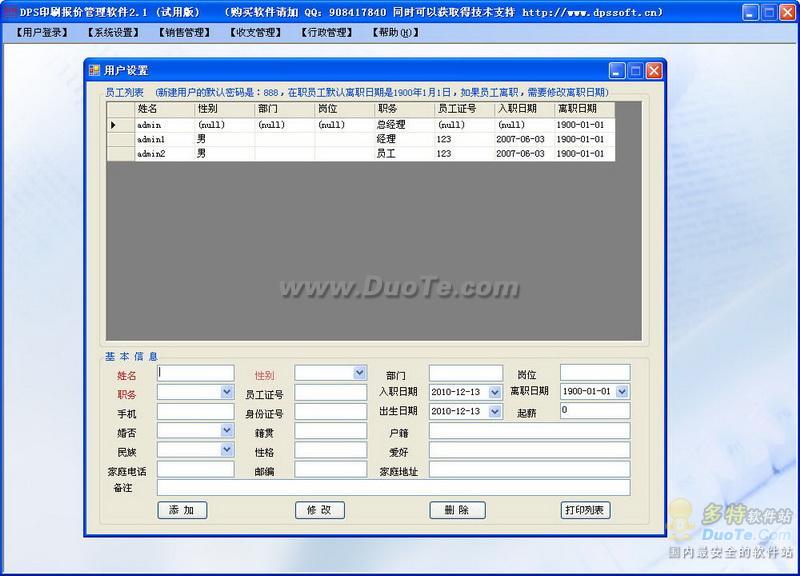
Task: Select the admin2 name cell
Action: pos(164,153)
